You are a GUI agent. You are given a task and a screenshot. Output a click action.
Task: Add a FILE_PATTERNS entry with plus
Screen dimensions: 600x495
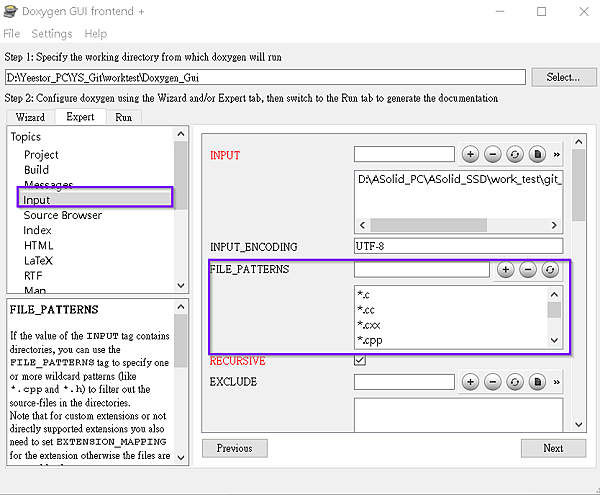point(505,270)
